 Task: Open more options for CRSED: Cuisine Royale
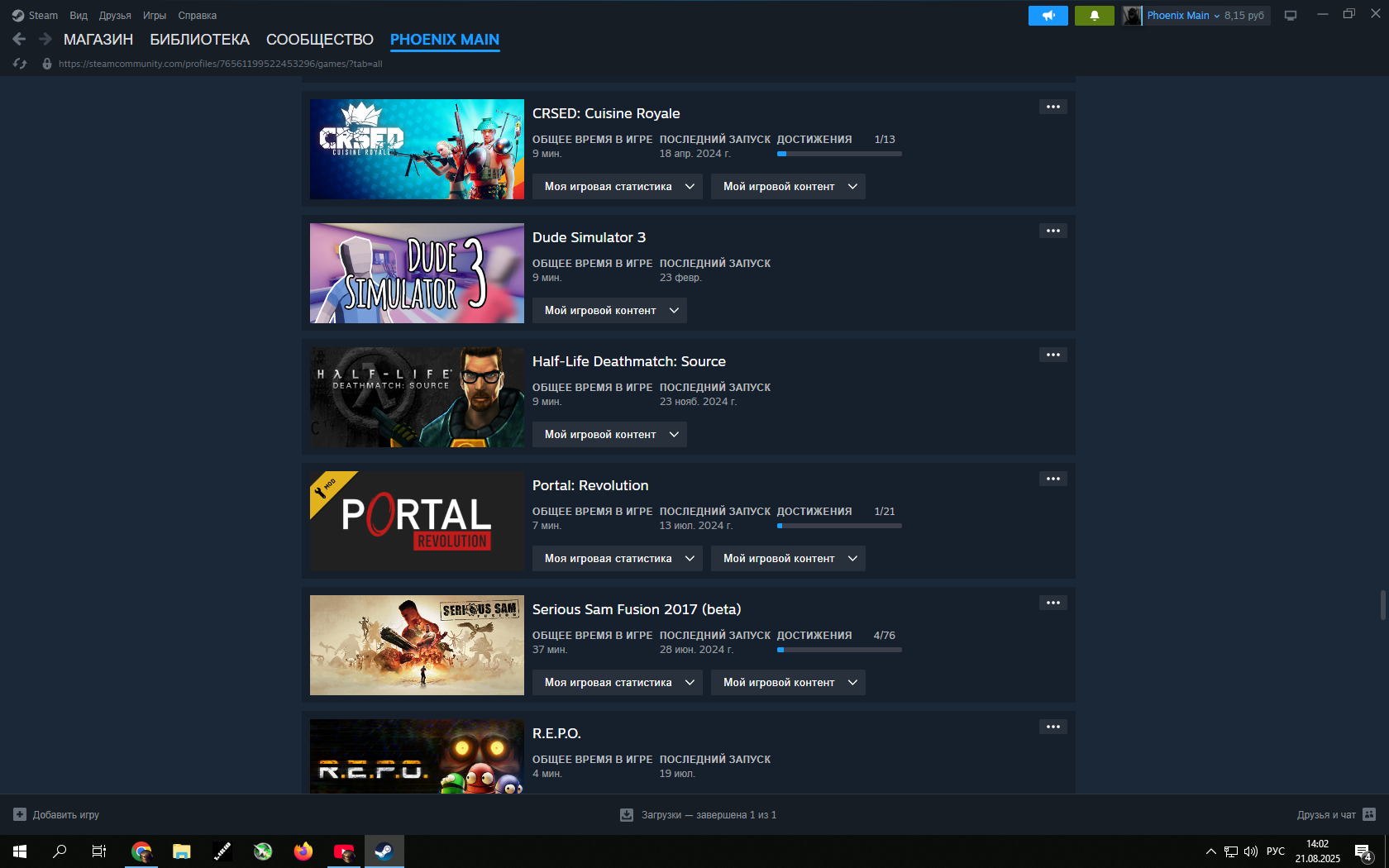click(x=1052, y=107)
